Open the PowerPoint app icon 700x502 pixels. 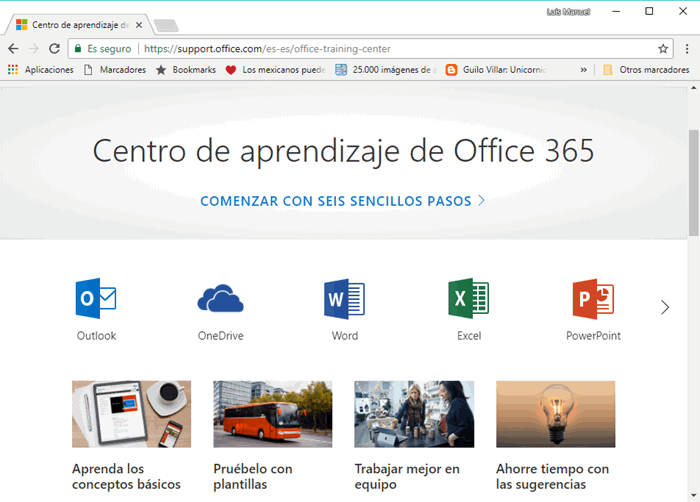(592, 298)
